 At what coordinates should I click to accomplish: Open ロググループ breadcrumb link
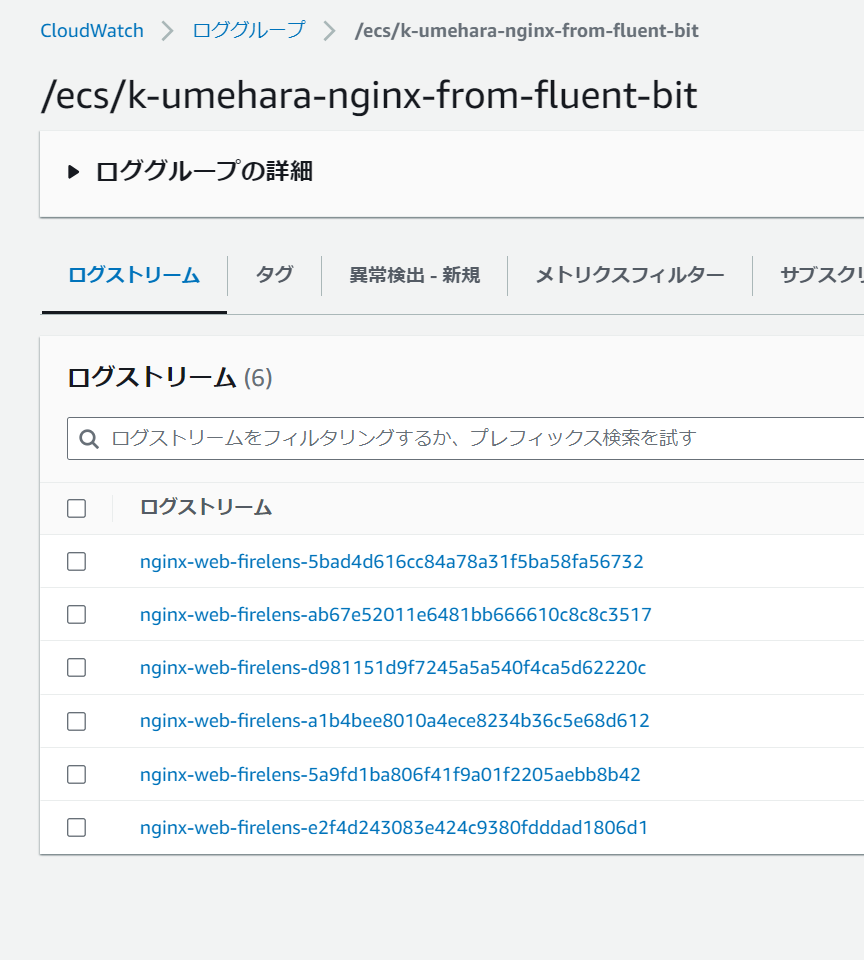249,31
